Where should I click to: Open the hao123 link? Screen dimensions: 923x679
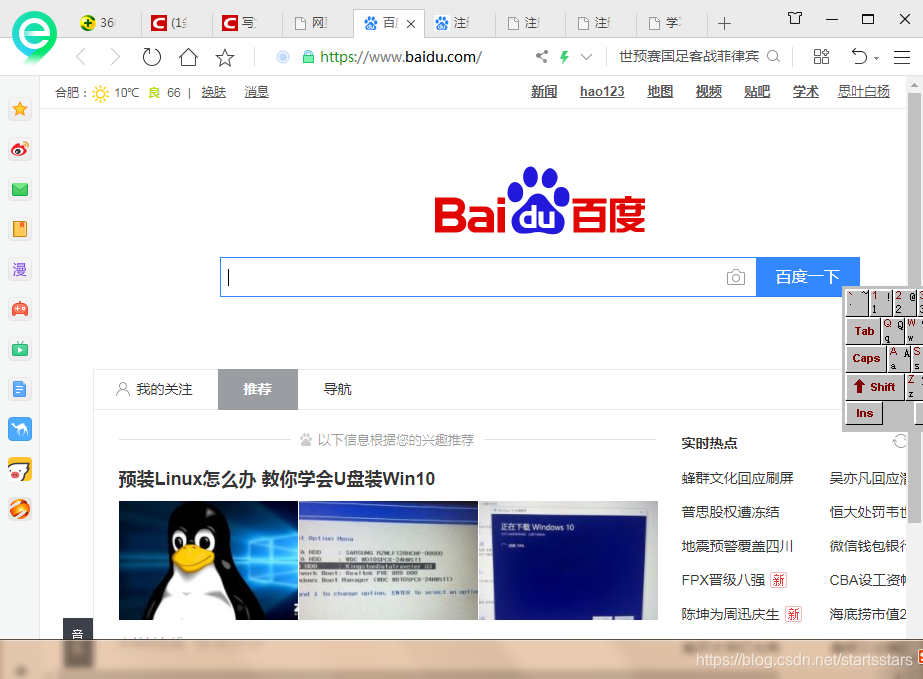click(x=601, y=91)
